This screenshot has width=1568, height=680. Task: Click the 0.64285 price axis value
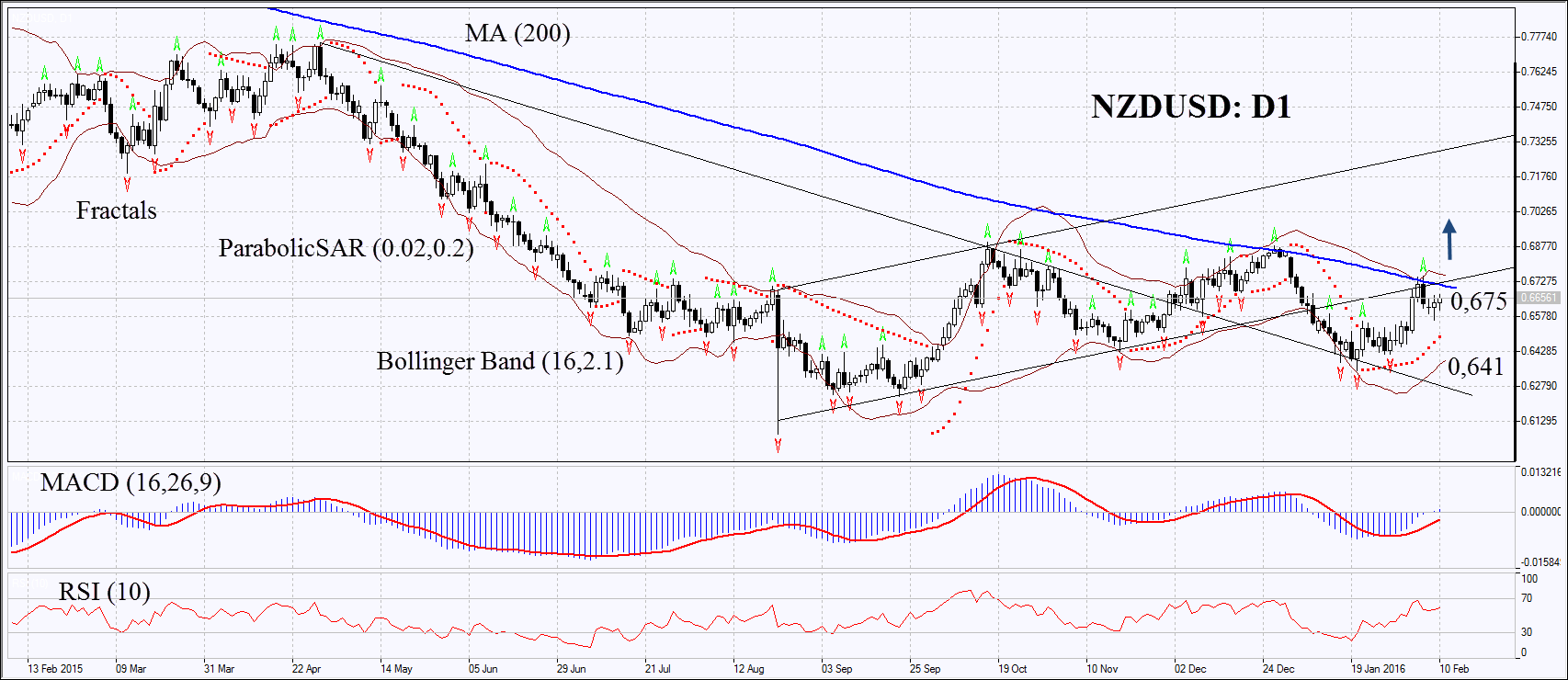coord(1539,350)
